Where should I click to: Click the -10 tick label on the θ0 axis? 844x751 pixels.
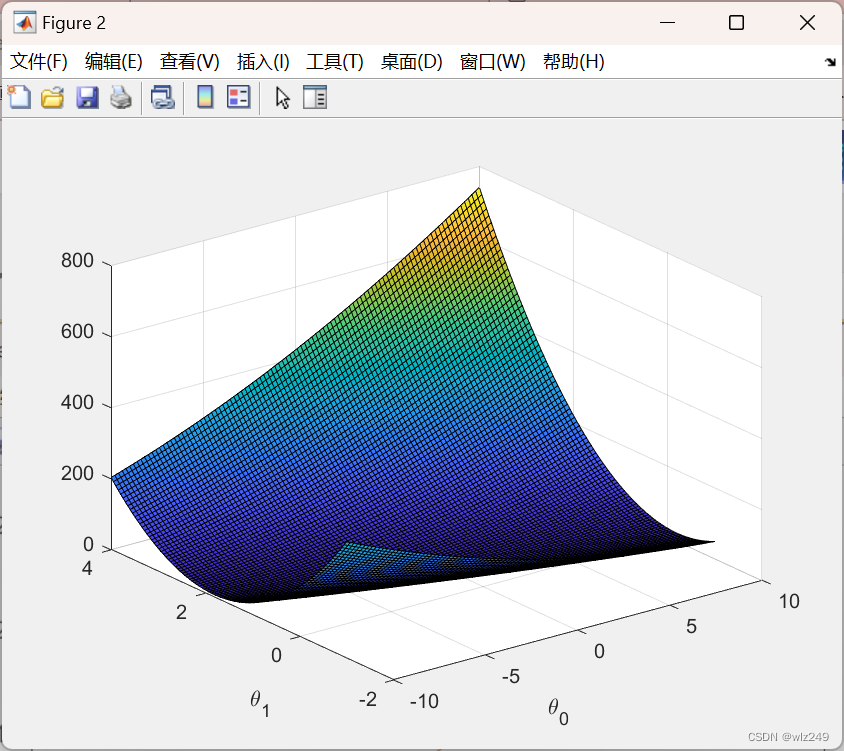click(424, 701)
